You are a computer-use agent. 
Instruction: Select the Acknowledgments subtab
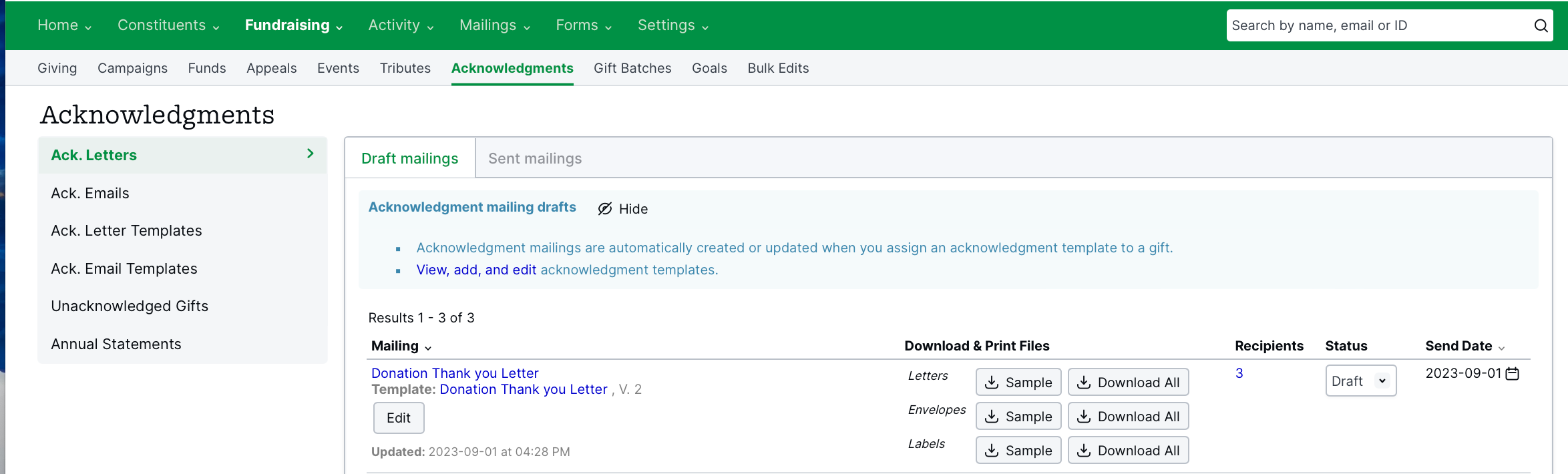(512, 68)
